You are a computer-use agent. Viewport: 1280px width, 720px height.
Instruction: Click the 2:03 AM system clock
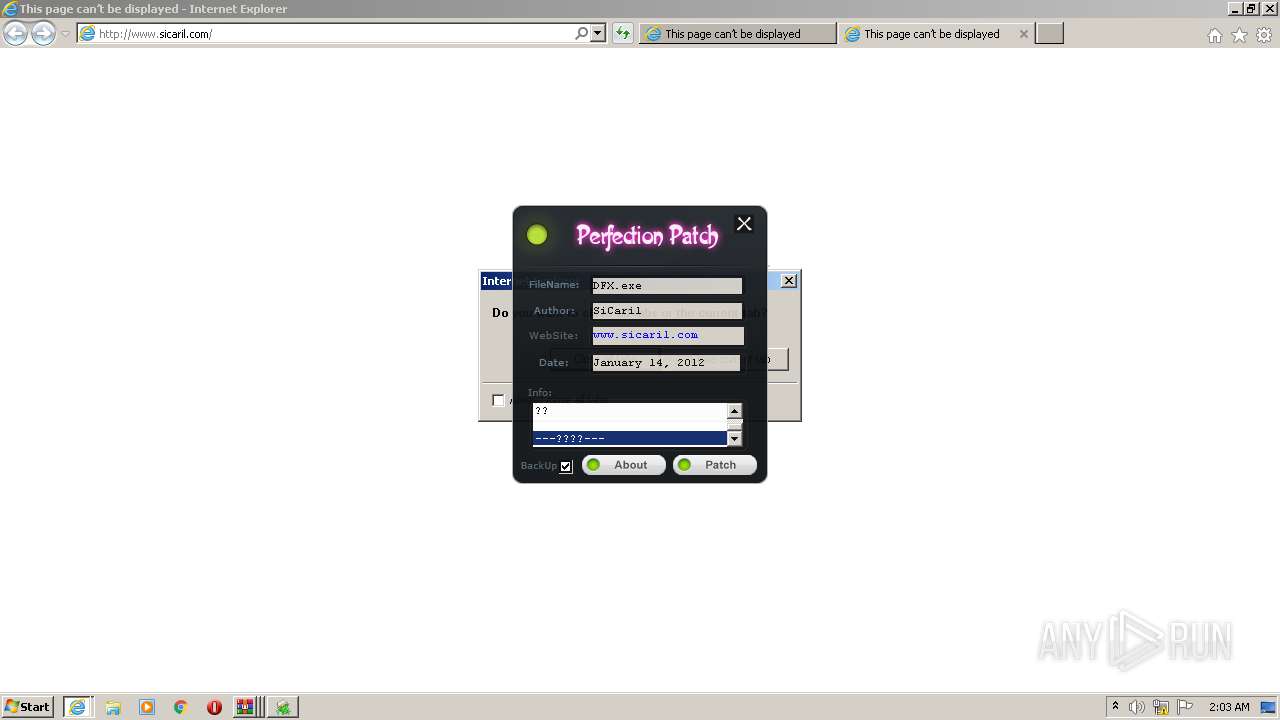coord(1229,707)
